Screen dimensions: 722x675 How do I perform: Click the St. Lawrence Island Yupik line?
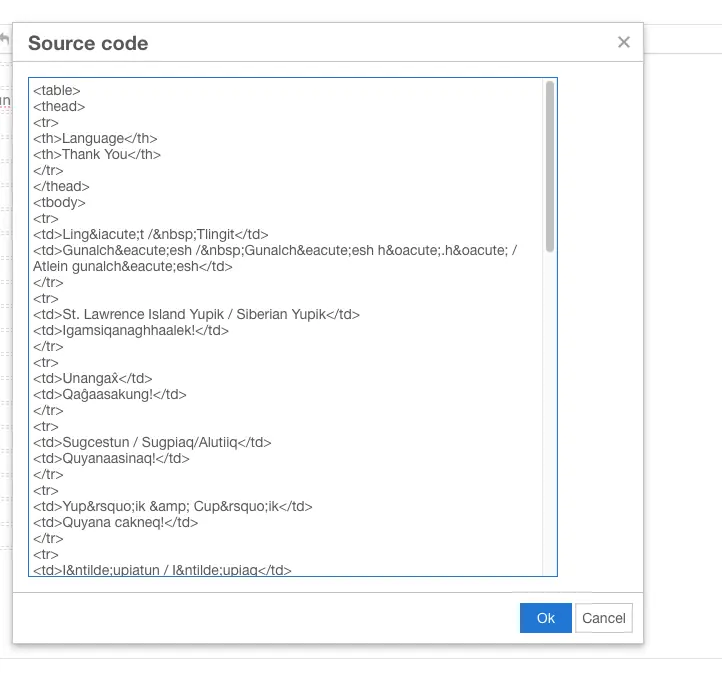point(196,314)
